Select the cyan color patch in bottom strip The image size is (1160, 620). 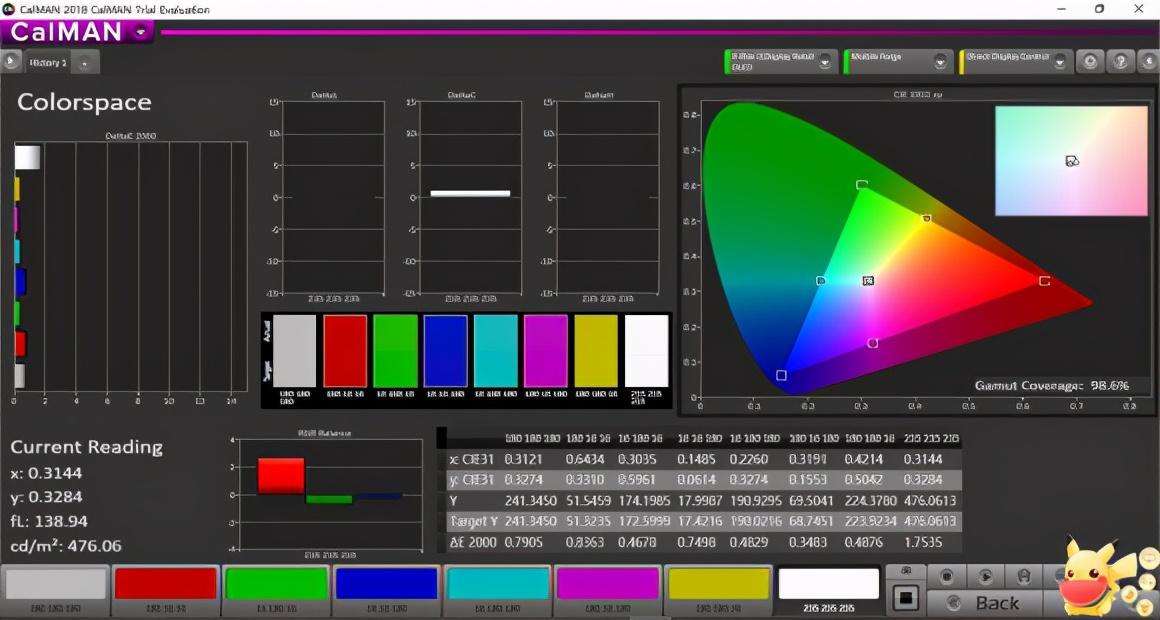(x=497, y=584)
